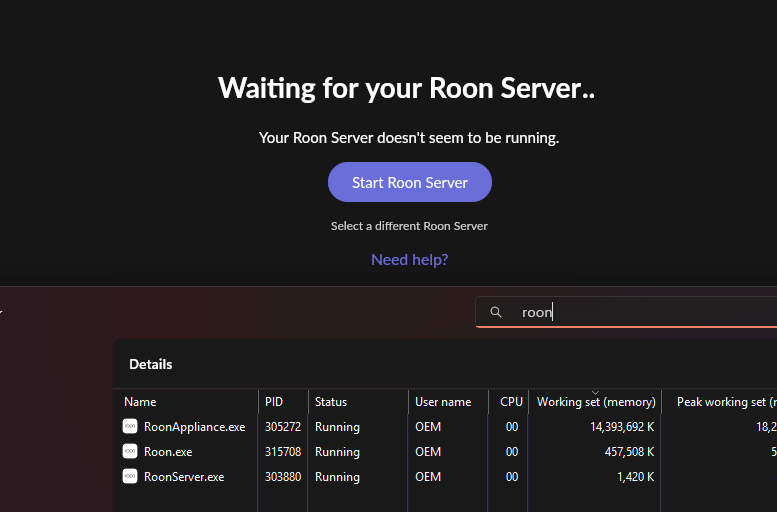The image size is (777, 512).
Task: Sort processes by the Name column header
Action: click(x=140, y=402)
